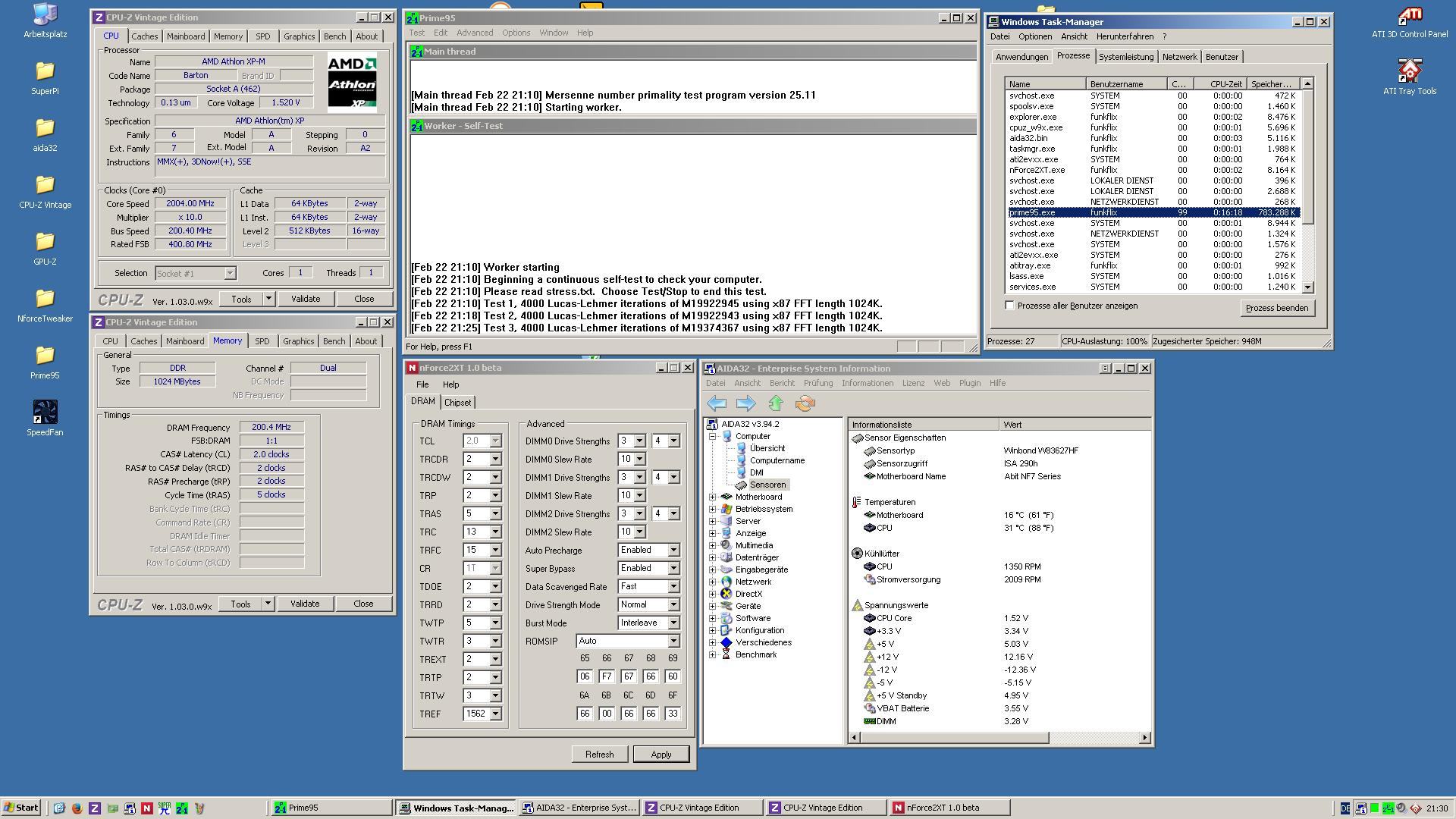Screen dimensions: 1456x819
Task: Click the Name column header in Task-Manager
Action: [1046, 84]
